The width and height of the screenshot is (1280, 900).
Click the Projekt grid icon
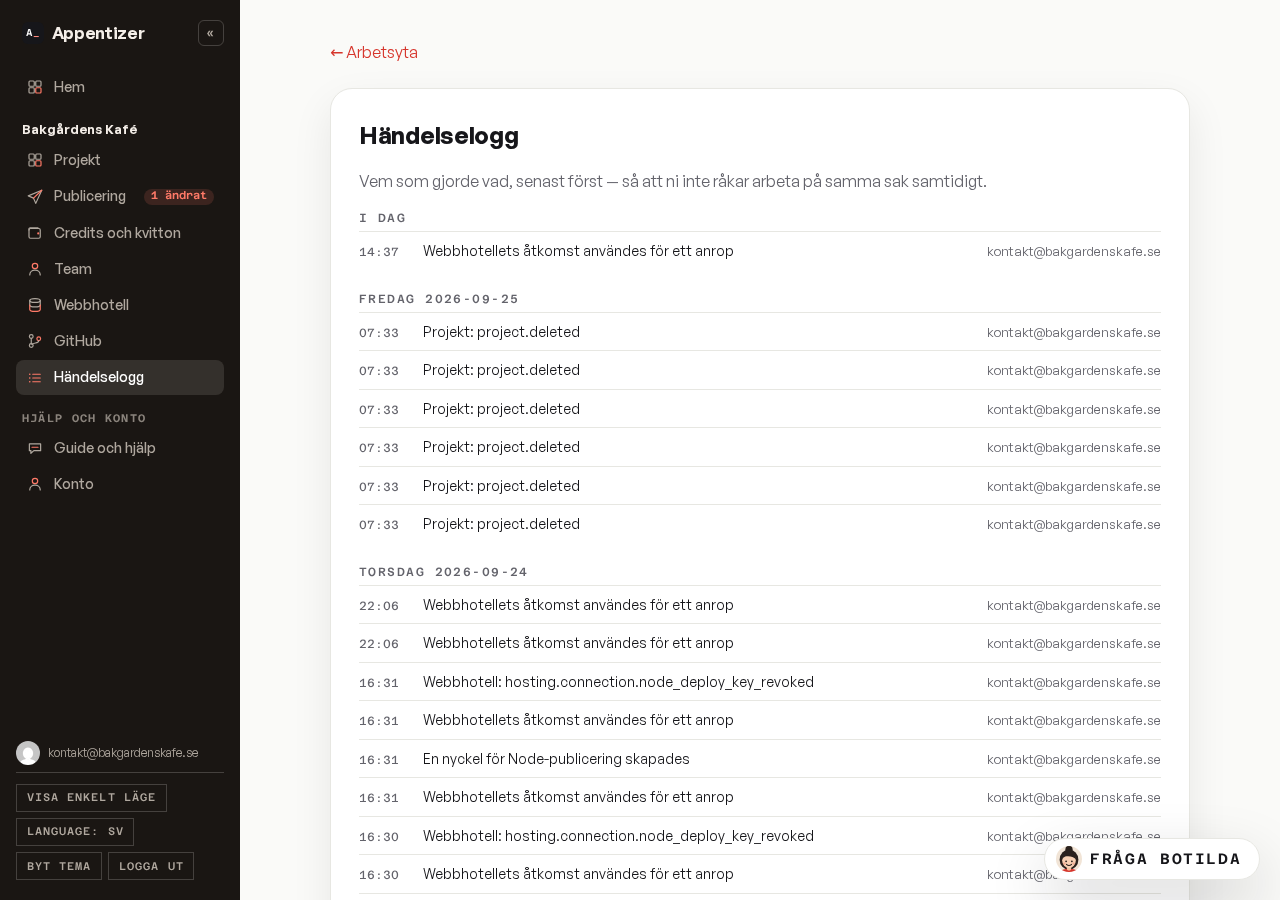(x=35, y=160)
